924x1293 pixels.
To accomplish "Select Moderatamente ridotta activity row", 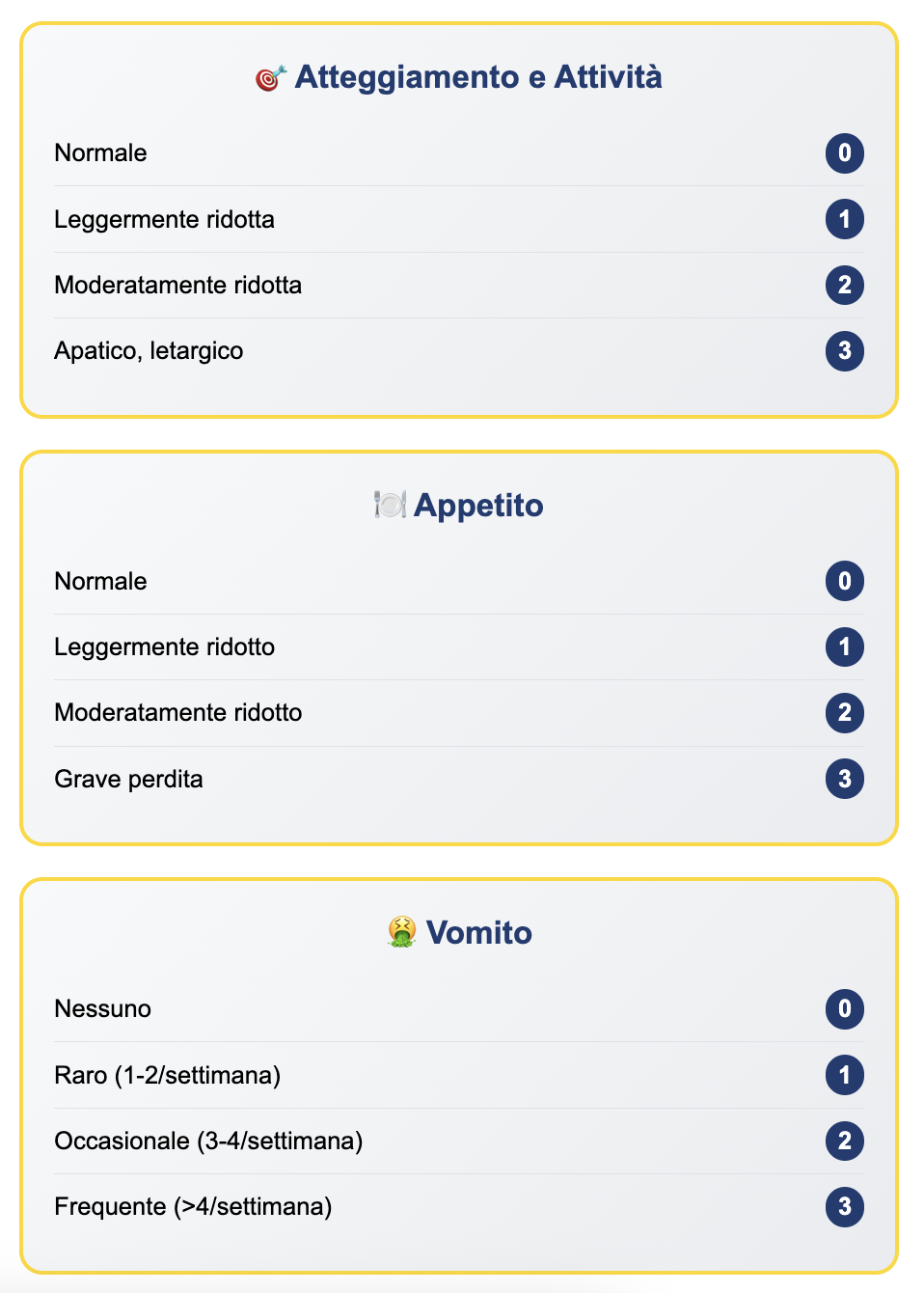I will click(178, 286).
